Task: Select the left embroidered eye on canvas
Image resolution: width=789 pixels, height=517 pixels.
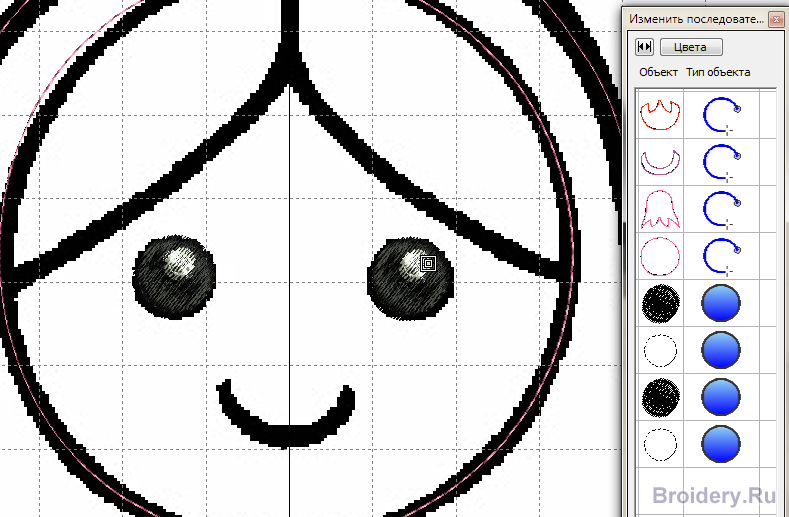Action: point(174,277)
